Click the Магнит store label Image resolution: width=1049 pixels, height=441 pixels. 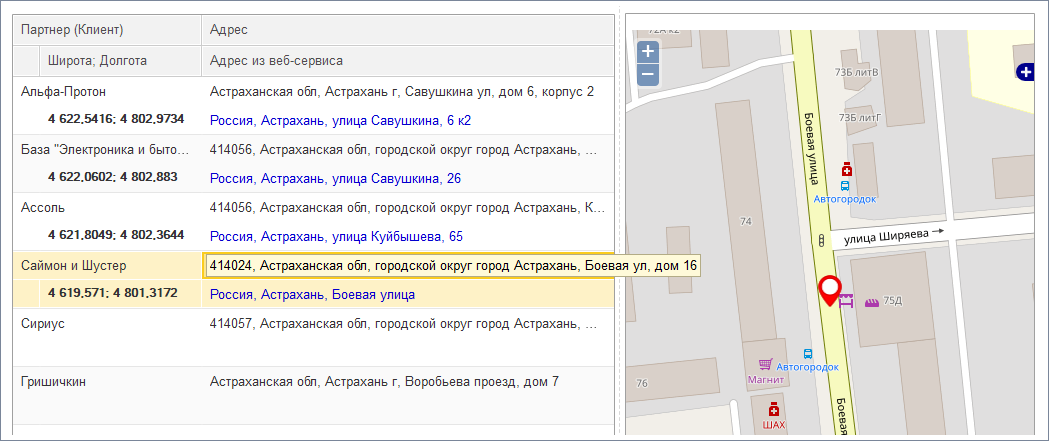tap(765, 379)
